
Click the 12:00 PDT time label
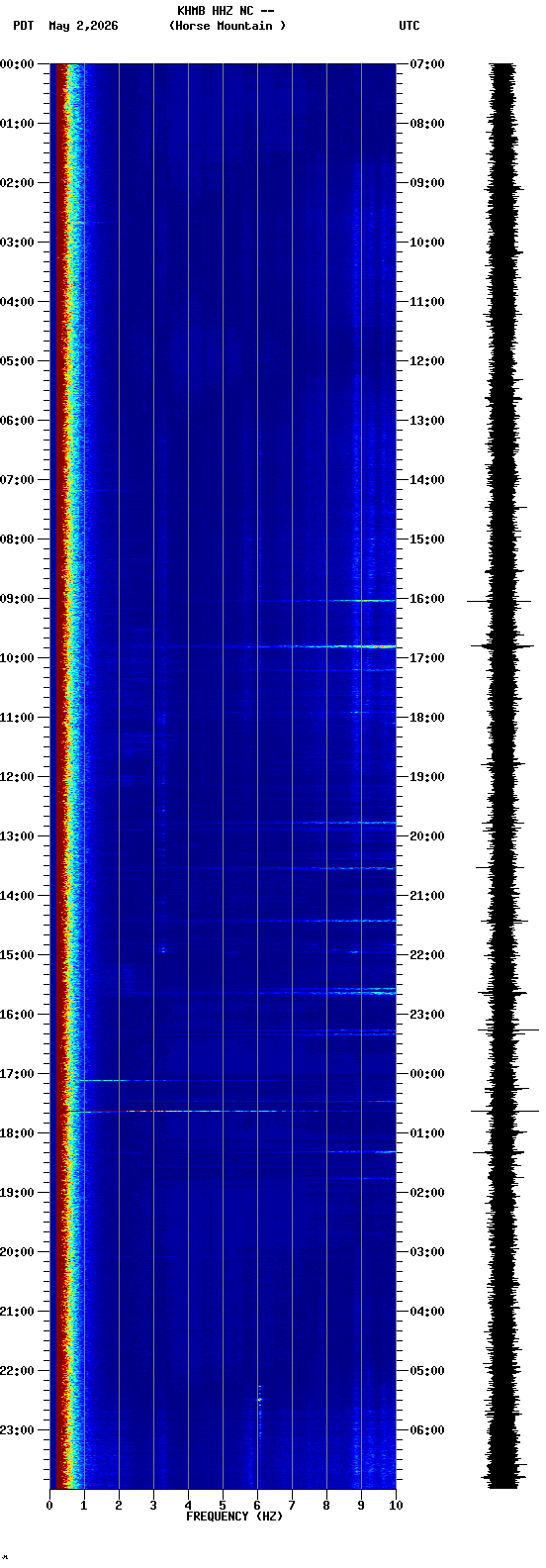coord(17,777)
